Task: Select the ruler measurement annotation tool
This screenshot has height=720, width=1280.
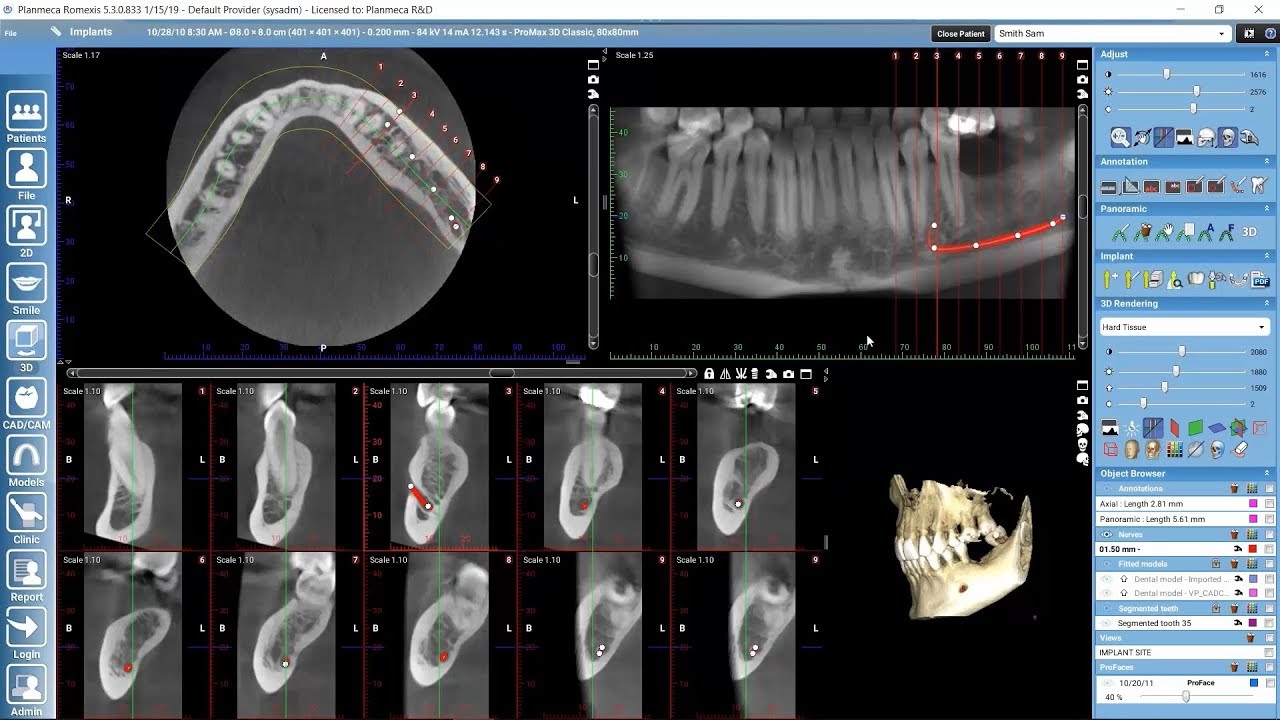Action: (x=1108, y=186)
